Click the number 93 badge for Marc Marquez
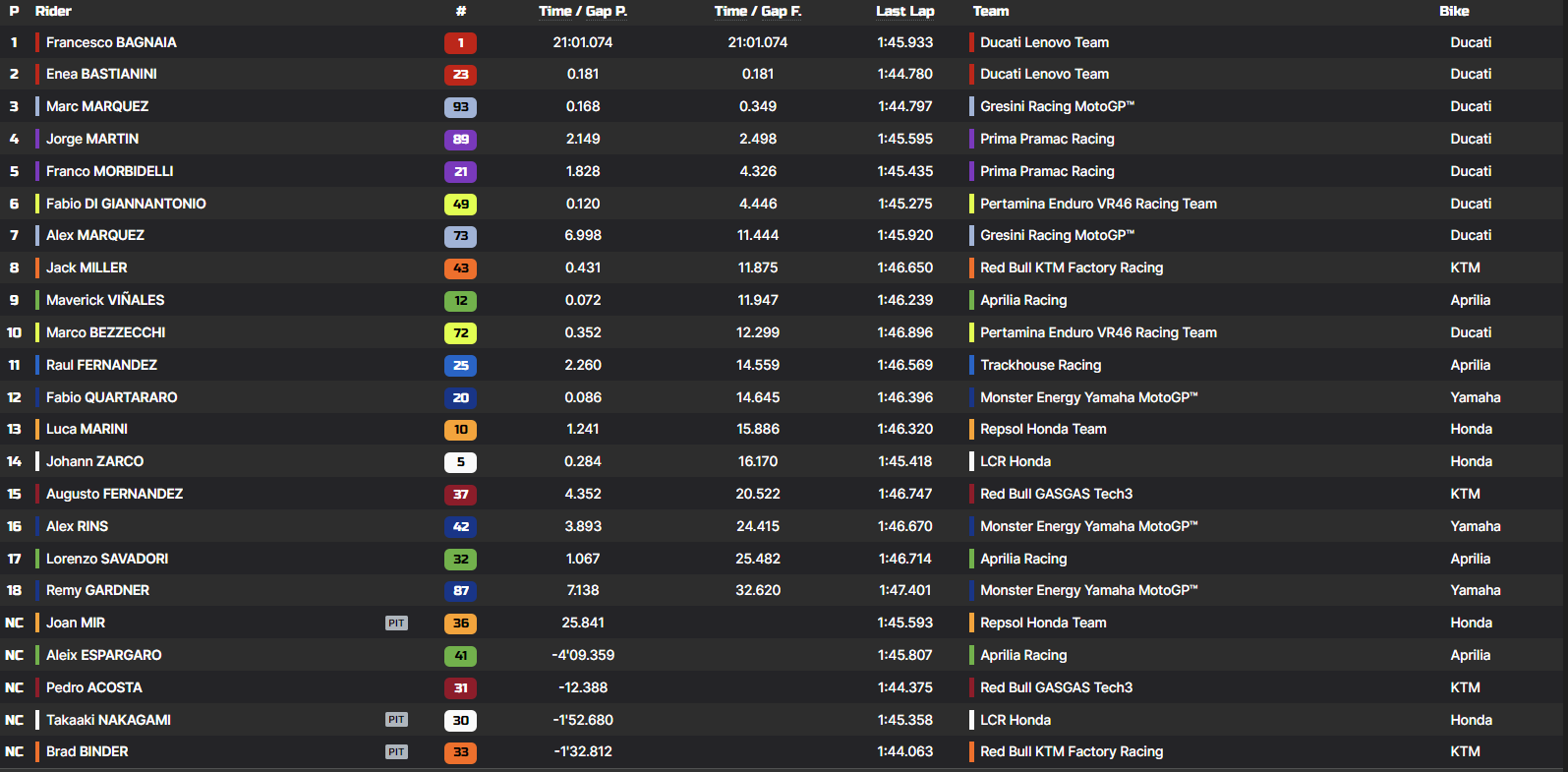 [x=460, y=107]
